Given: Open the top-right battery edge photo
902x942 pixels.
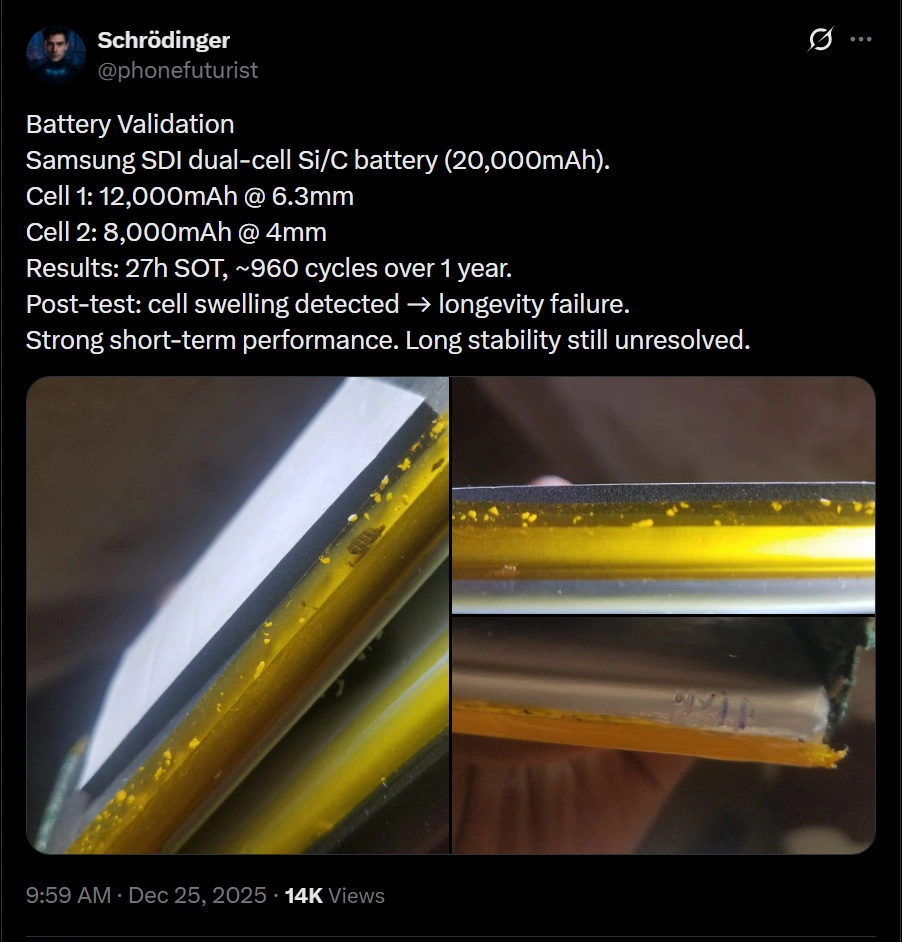Looking at the screenshot, I should tap(663, 495).
